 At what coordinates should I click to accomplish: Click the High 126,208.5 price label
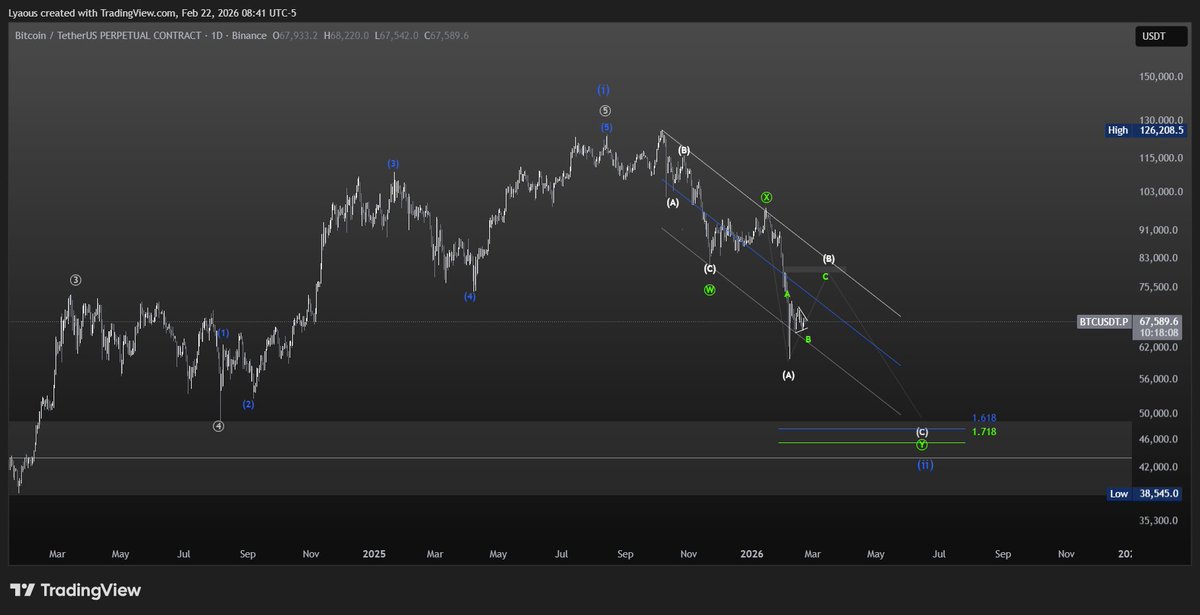[x=1145, y=130]
